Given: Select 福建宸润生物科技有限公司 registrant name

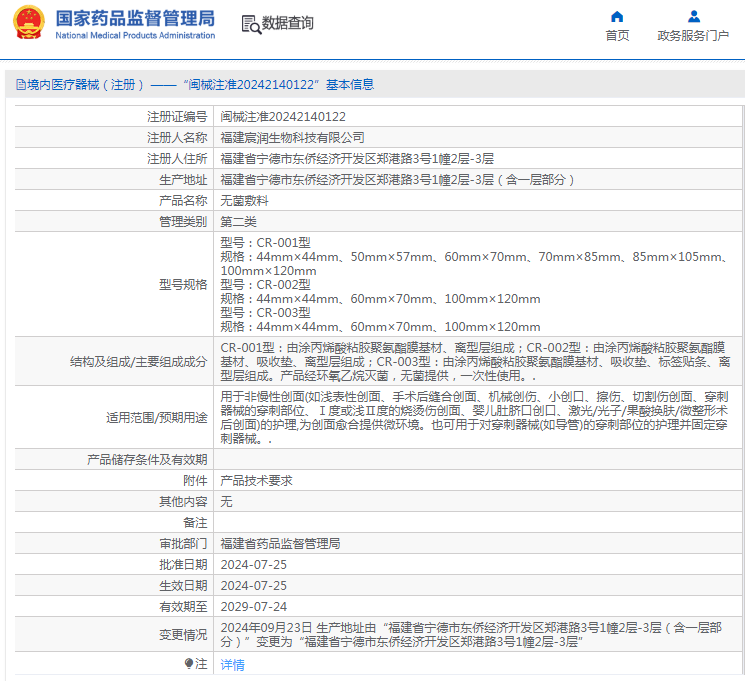Looking at the screenshot, I should tap(292, 137).
